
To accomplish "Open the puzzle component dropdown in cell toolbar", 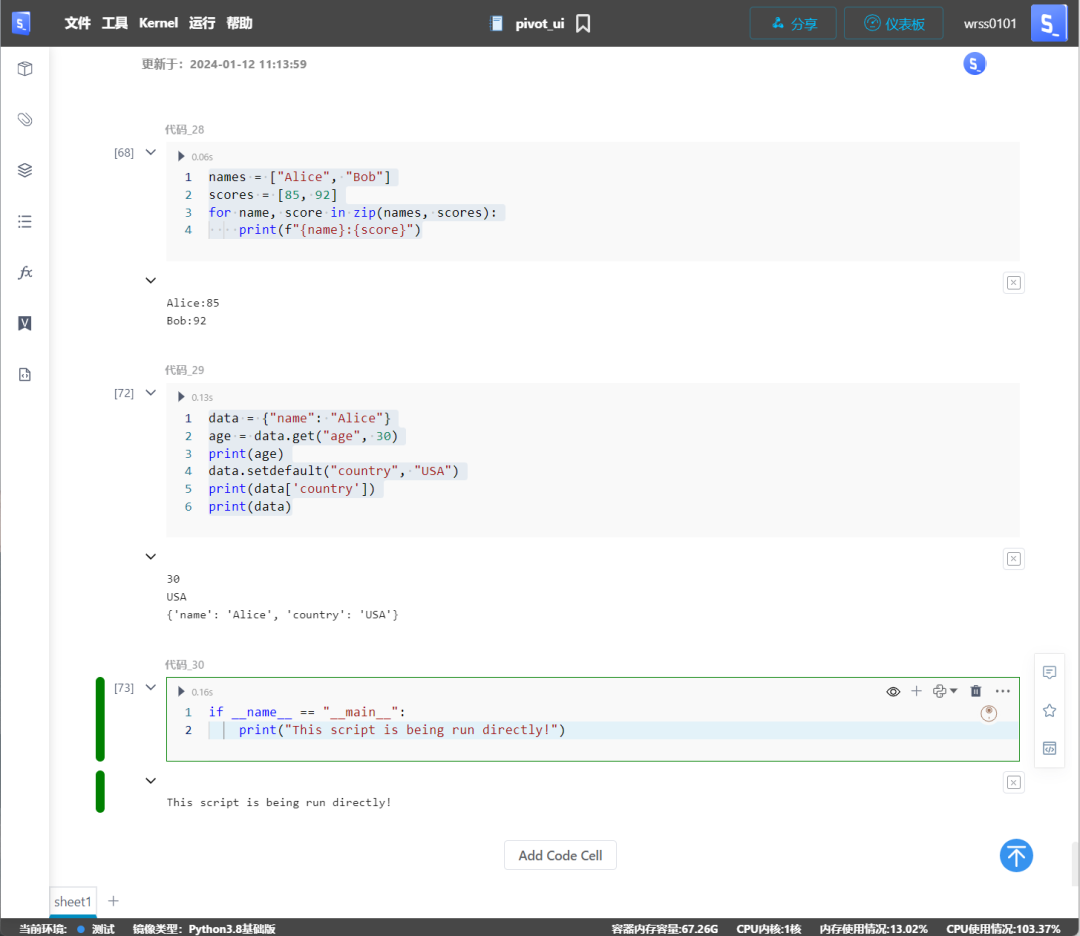I will tap(945, 691).
